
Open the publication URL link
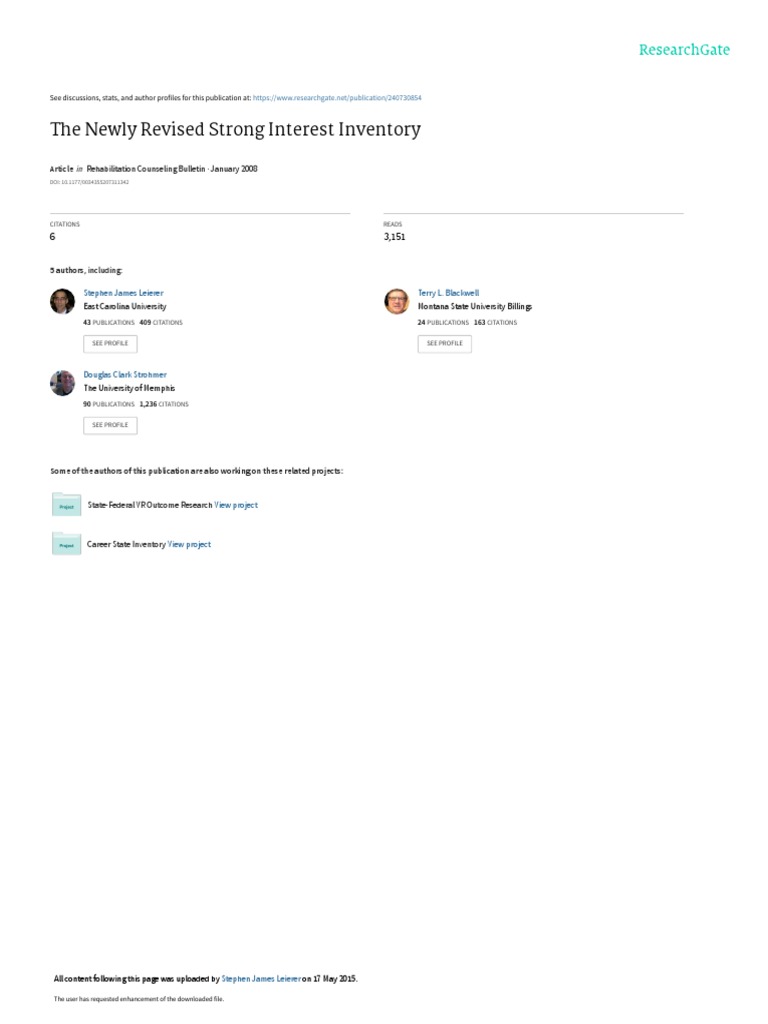coord(337,98)
